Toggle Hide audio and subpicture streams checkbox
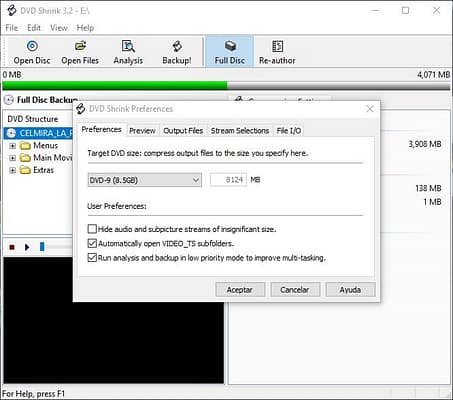Viewport: 453px width, 400px height. [92, 229]
